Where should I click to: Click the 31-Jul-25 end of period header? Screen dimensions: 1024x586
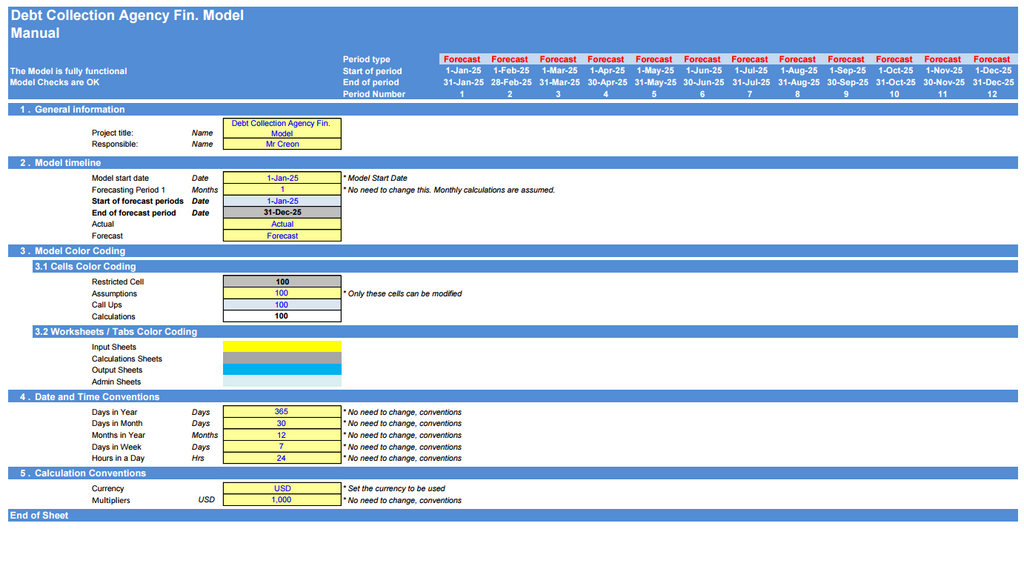coord(749,83)
